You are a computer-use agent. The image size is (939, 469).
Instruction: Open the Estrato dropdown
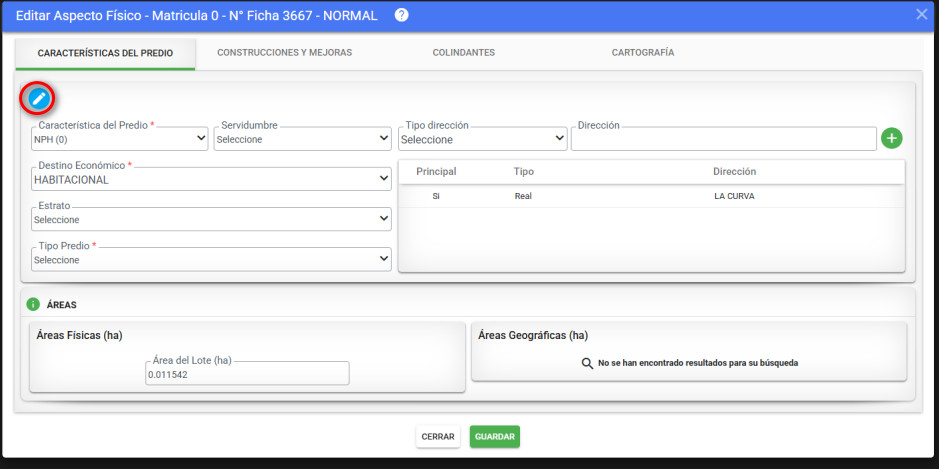211,219
